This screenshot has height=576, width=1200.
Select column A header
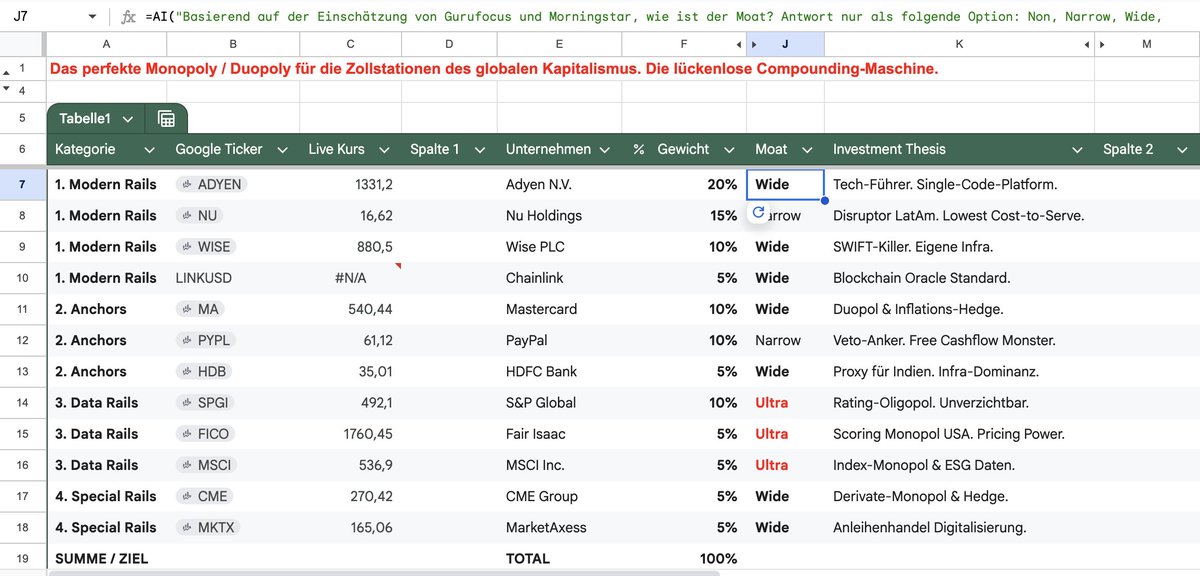(x=106, y=44)
